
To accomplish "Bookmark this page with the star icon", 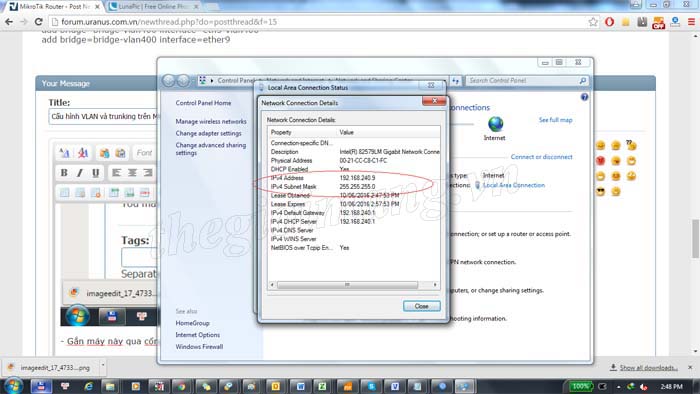I will [593, 22].
